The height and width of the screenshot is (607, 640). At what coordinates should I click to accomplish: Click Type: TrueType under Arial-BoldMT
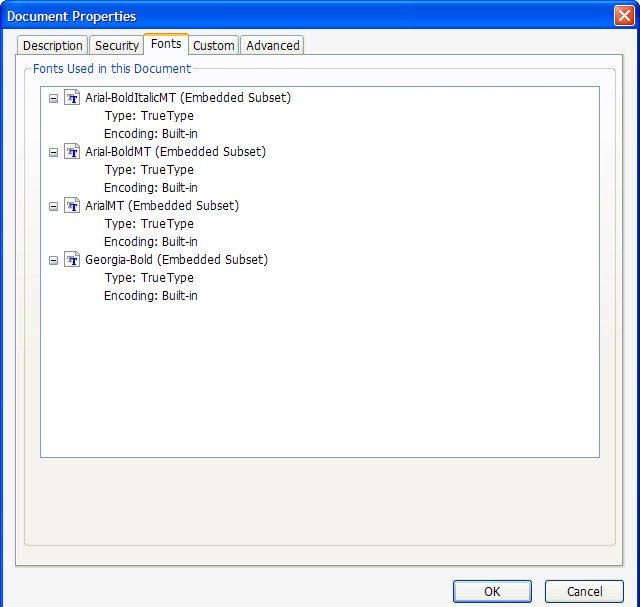pos(149,169)
